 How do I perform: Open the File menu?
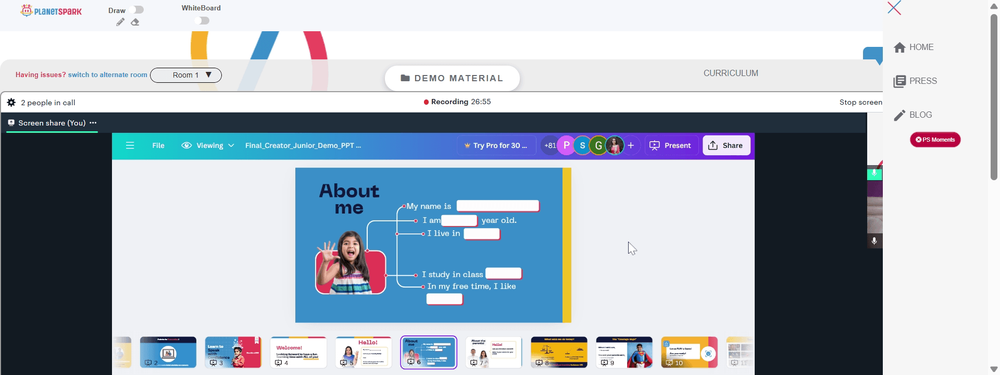[x=158, y=145]
